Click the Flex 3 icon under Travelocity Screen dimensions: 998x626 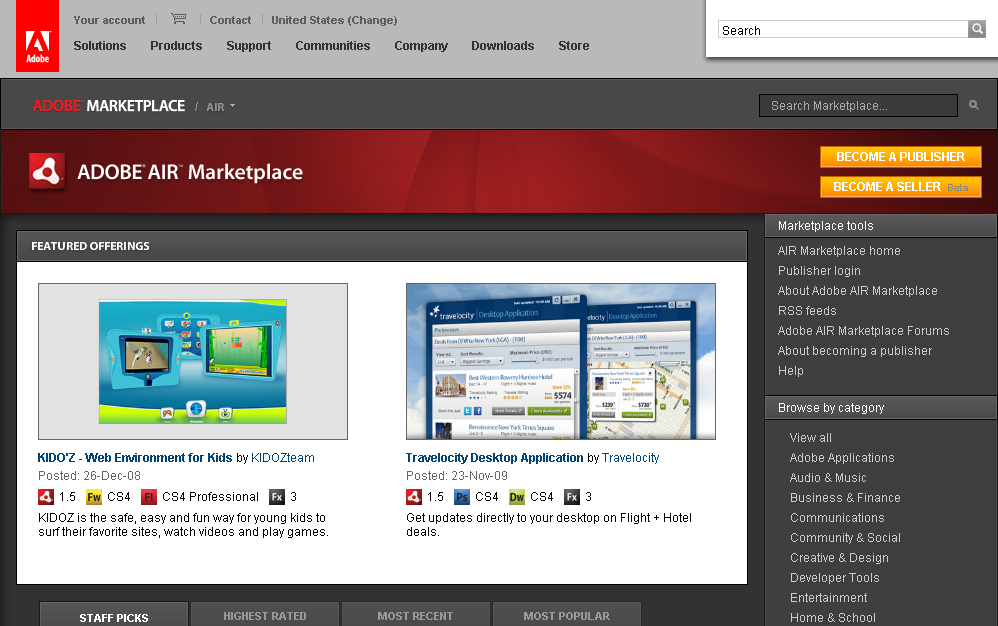tap(572, 497)
